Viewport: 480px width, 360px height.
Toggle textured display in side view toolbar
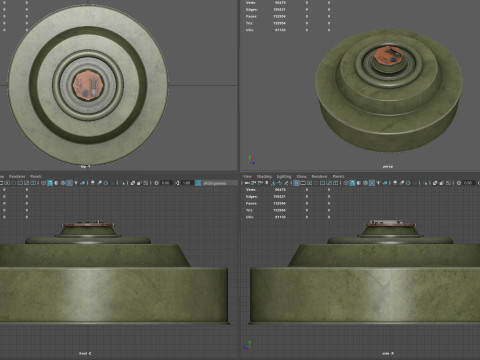tap(372, 183)
